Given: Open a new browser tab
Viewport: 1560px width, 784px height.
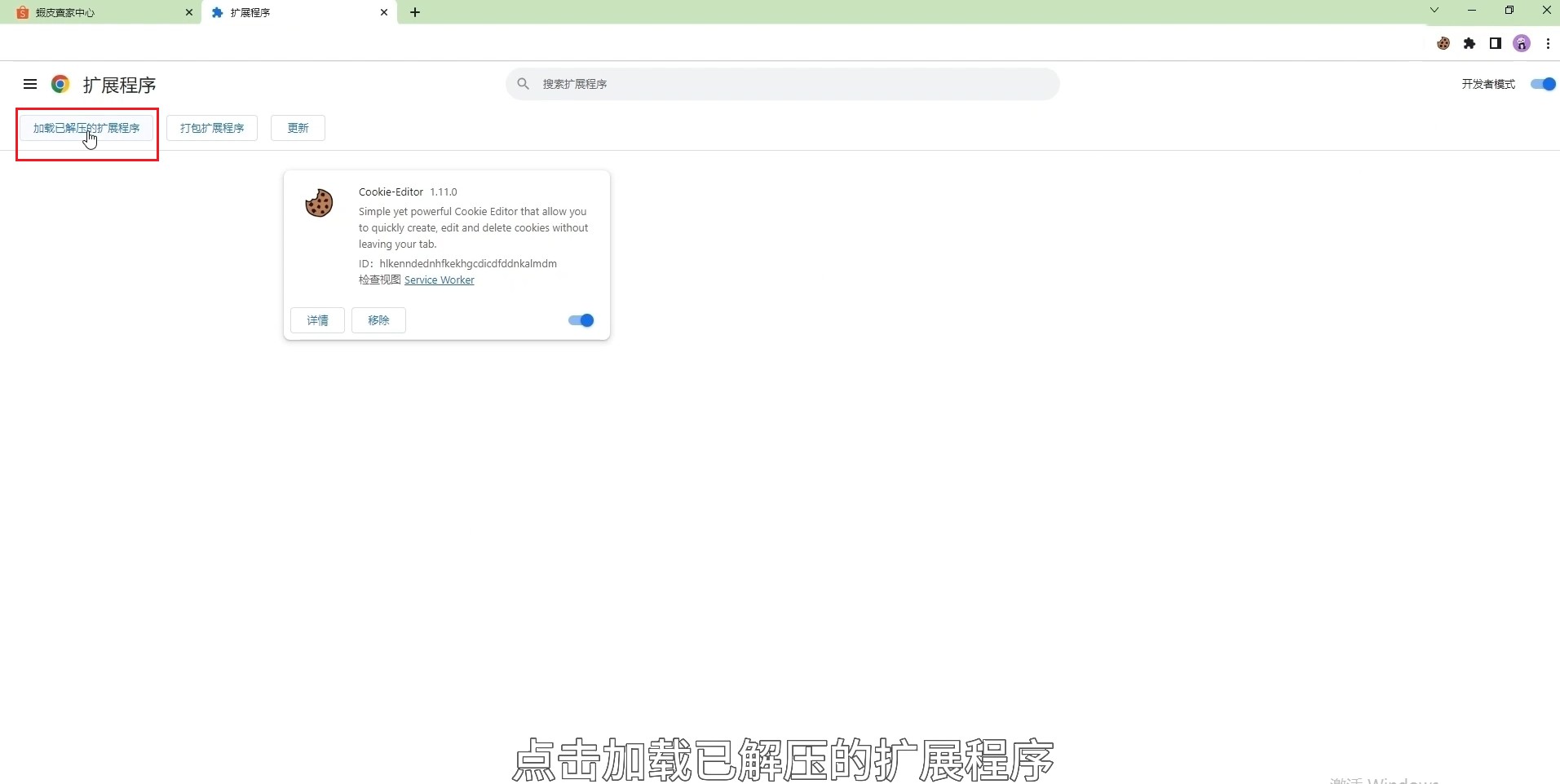Looking at the screenshot, I should [x=415, y=12].
